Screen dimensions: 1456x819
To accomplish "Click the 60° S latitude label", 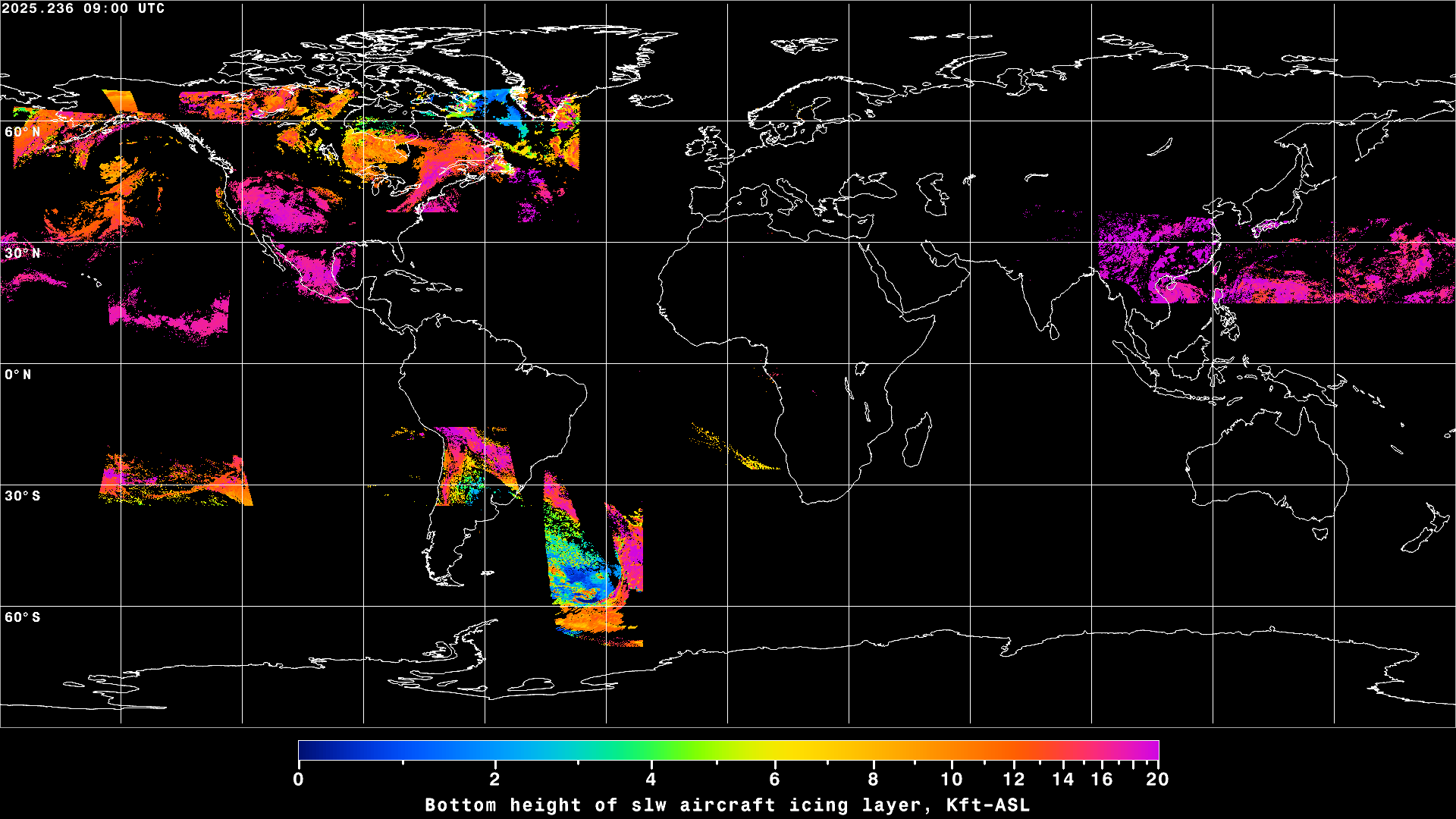I will coord(22,617).
